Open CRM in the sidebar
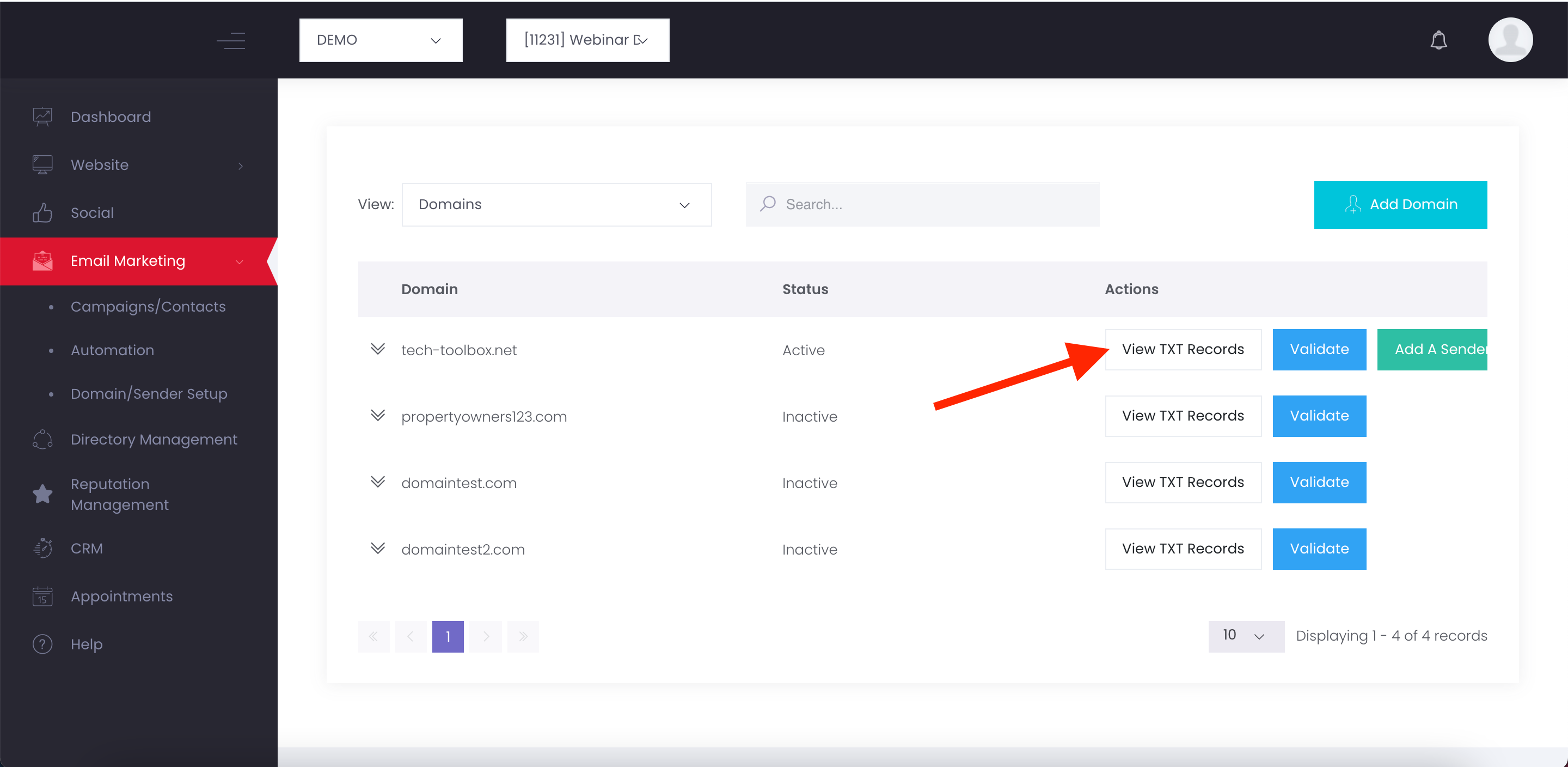Screen dimensions: 1568x767 click(87, 549)
